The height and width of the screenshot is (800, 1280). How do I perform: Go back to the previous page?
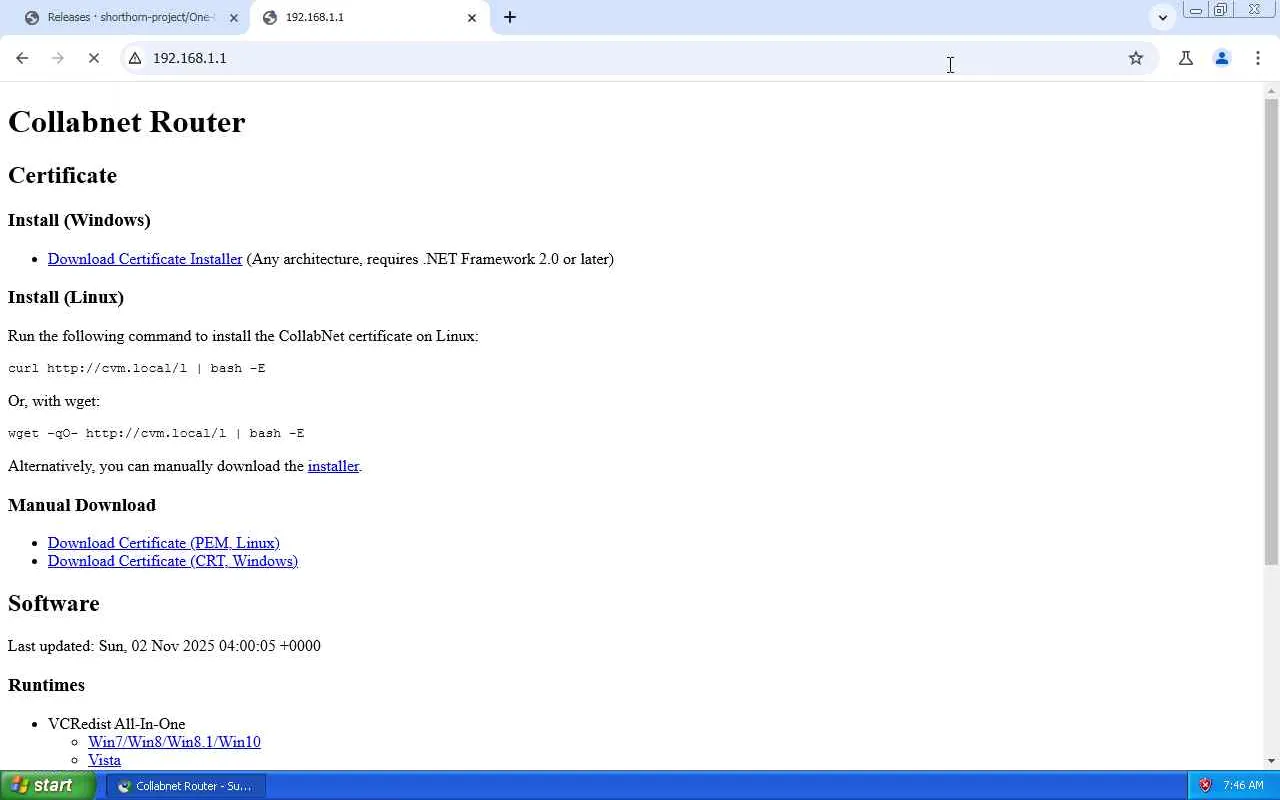click(22, 58)
